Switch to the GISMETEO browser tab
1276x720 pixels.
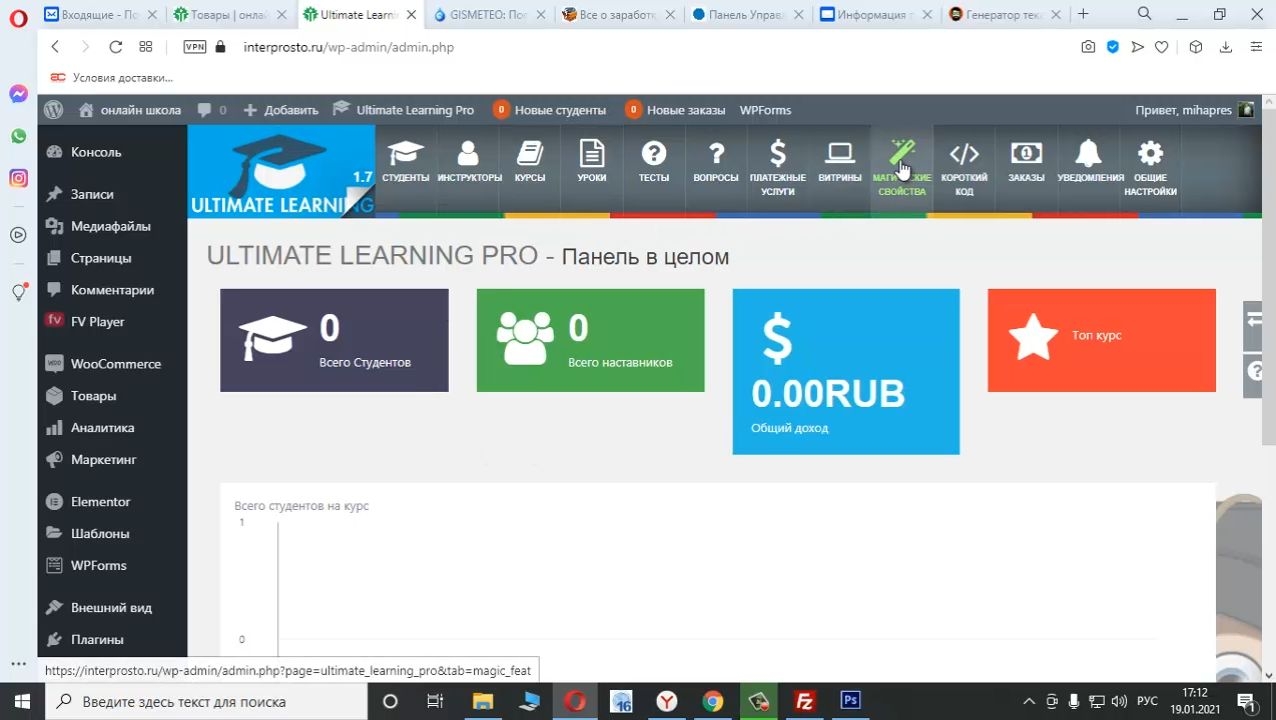(x=489, y=15)
